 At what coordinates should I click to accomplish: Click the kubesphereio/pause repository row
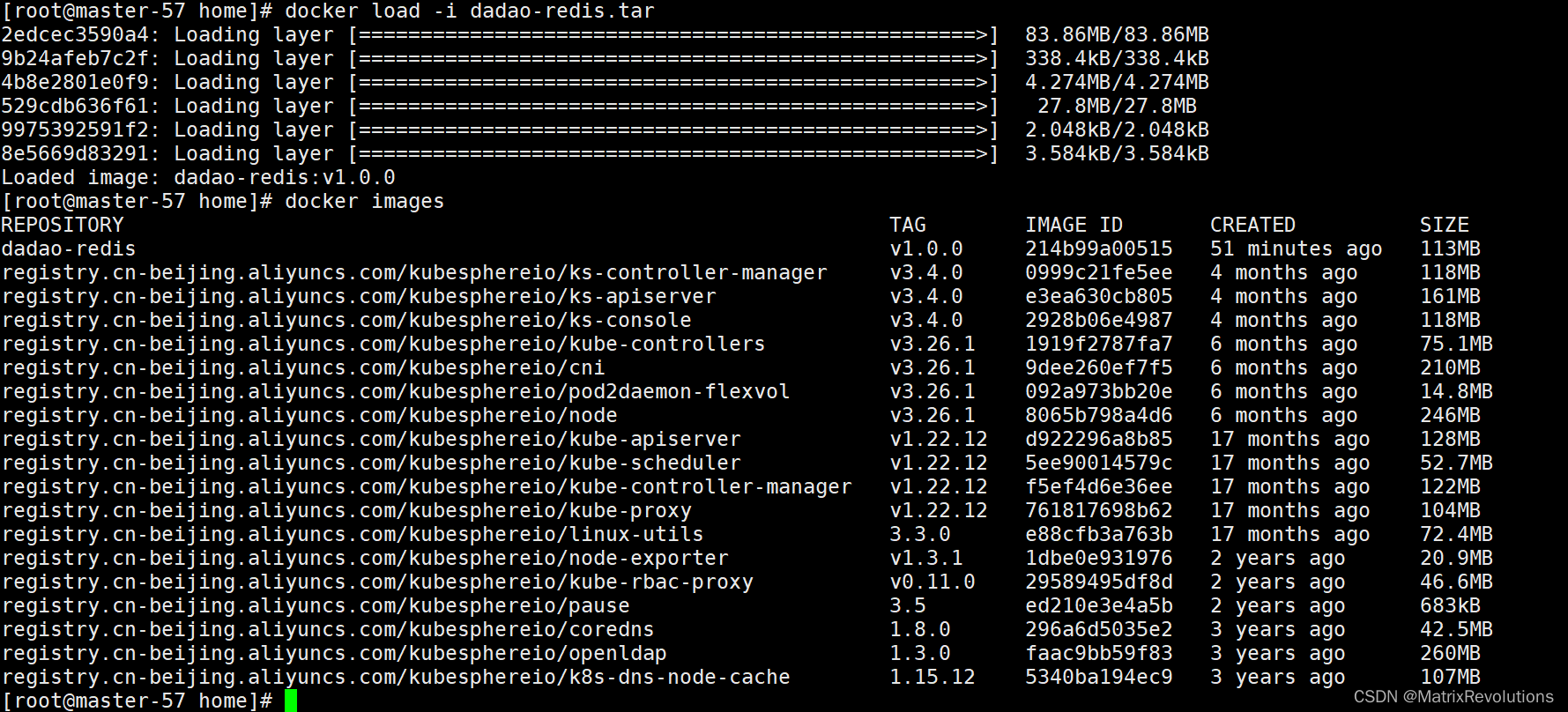click(316, 606)
